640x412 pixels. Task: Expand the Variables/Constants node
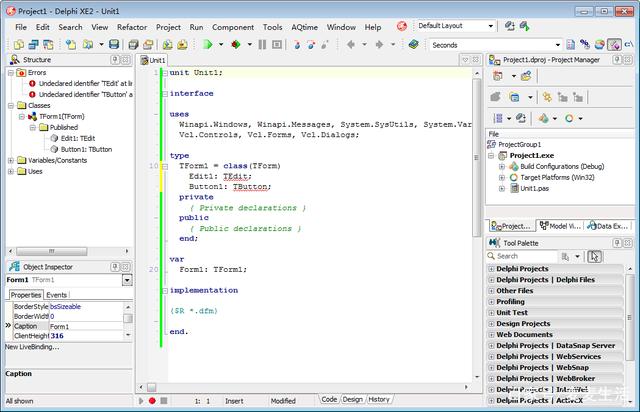click(x=11, y=160)
